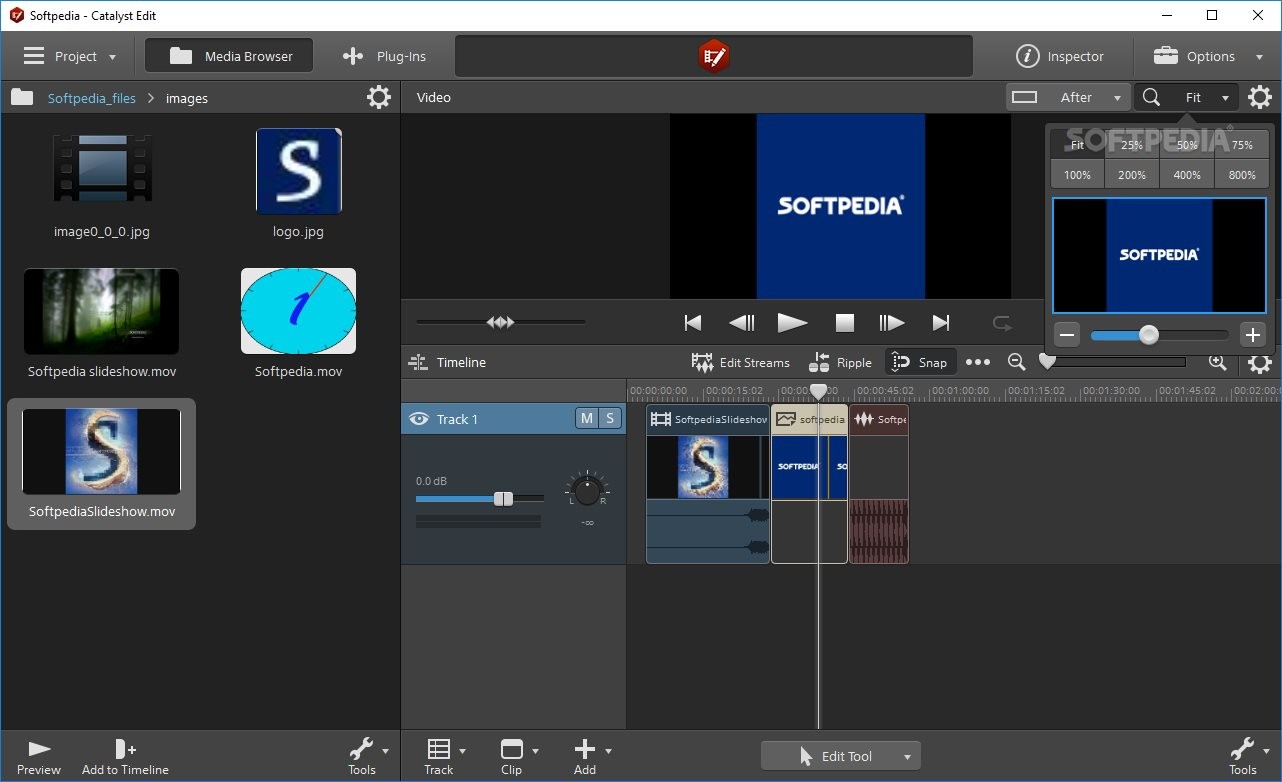The width and height of the screenshot is (1282, 782).
Task: Click the folder icon in breadcrumb
Action: point(22,97)
